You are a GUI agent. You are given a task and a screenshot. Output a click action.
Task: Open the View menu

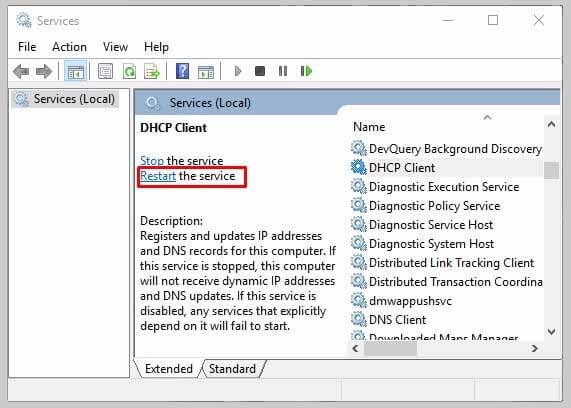[x=115, y=47]
